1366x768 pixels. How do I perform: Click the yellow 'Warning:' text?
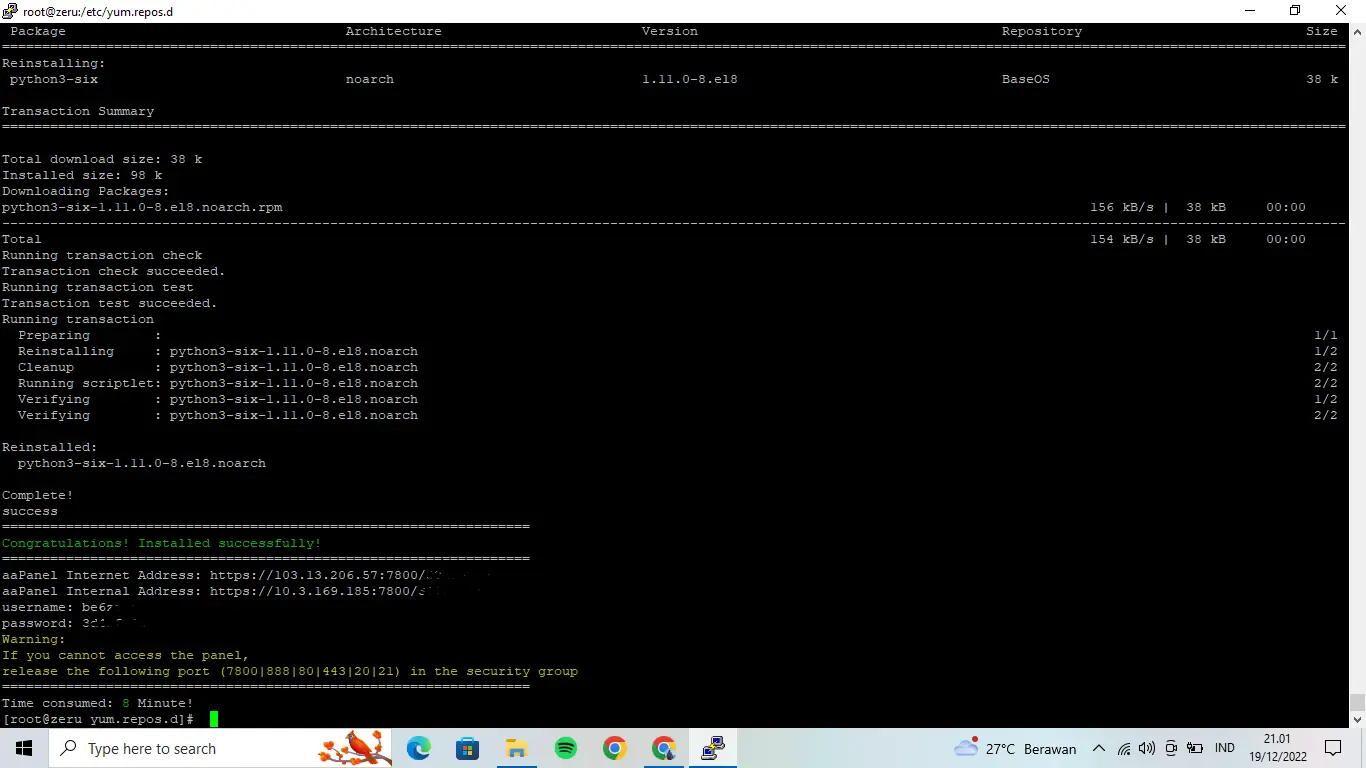[34, 639]
